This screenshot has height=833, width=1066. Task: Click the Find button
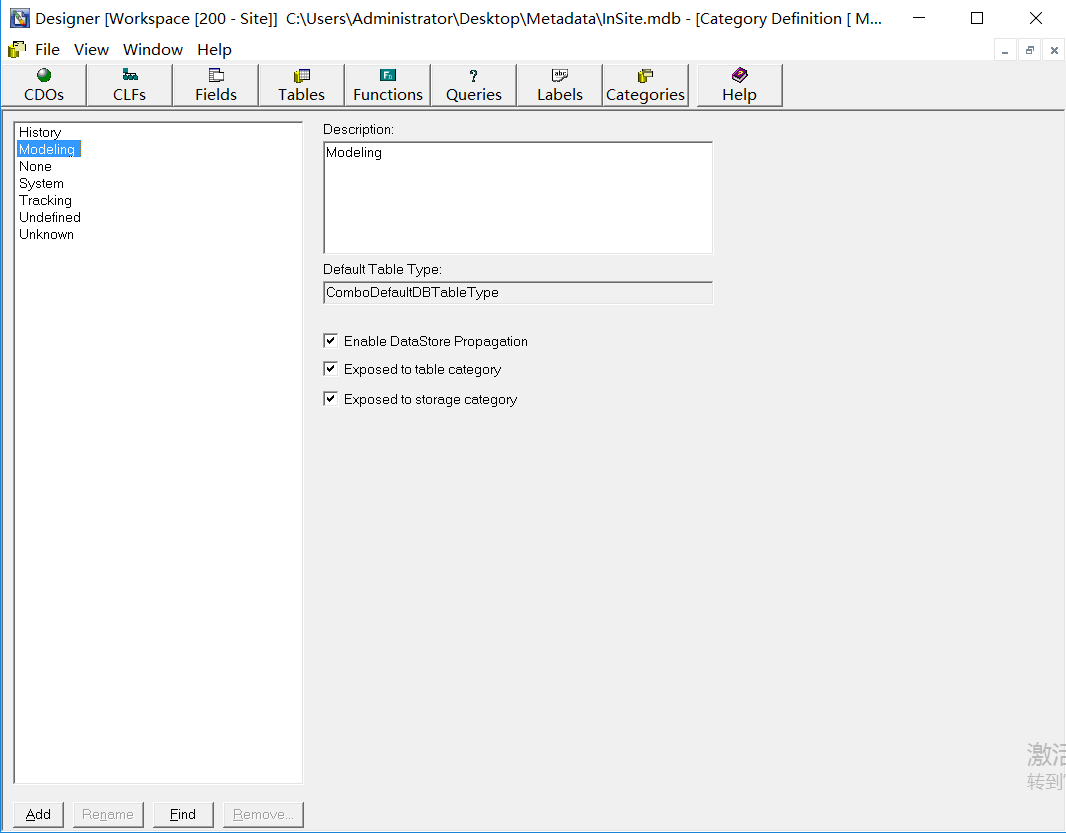click(x=183, y=814)
